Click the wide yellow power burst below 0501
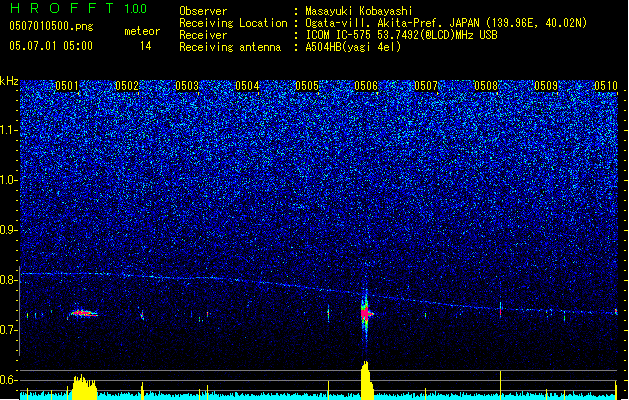This screenshot has width=629, height=400. point(84,387)
